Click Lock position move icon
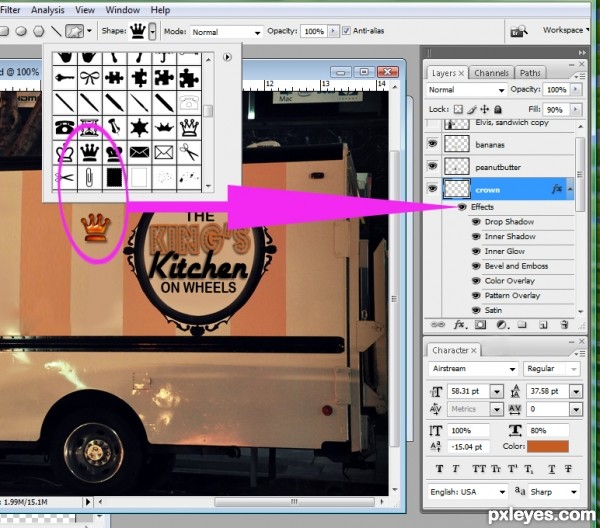The image size is (600, 528). (484, 109)
